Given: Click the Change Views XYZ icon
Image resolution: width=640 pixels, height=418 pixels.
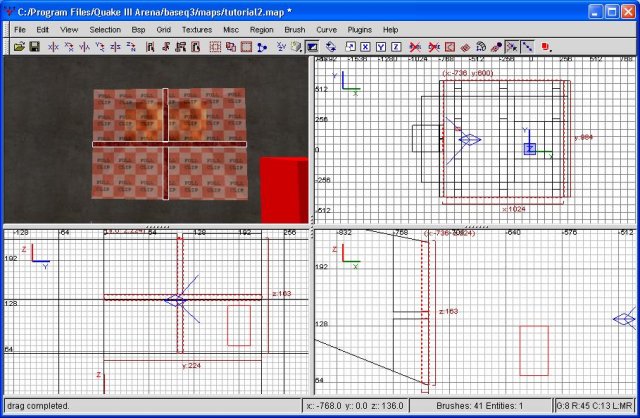Looking at the screenshot, I should (281, 47).
